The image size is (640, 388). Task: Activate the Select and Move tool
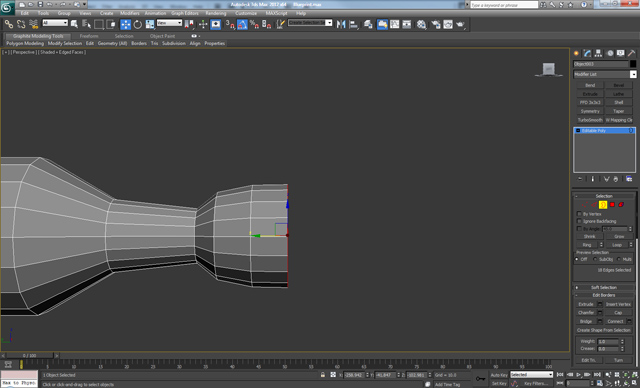(125, 24)
